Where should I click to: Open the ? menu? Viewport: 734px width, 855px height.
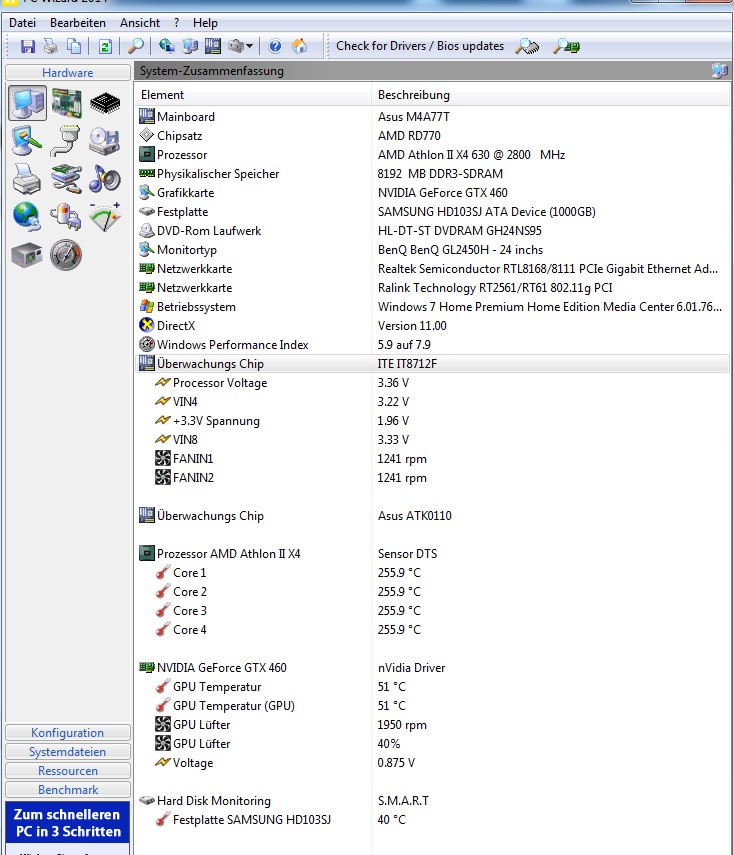click(177, 23)
